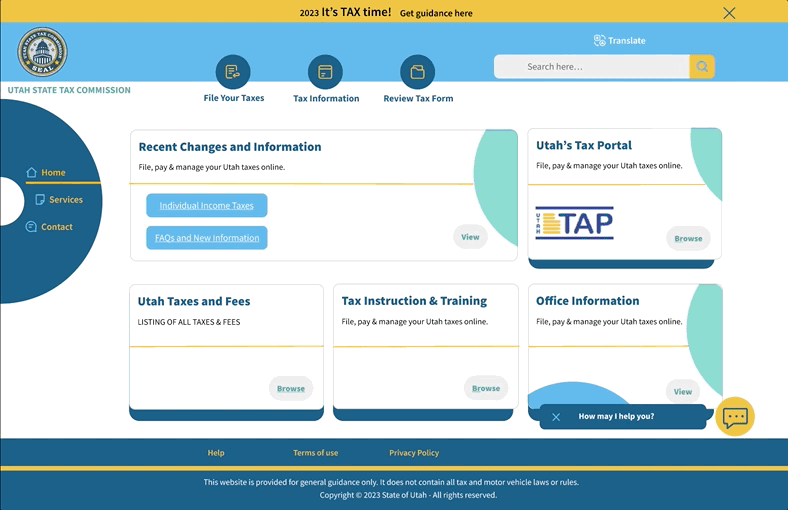
Task: Click into the 'Search here...' field
Action: 592,67
